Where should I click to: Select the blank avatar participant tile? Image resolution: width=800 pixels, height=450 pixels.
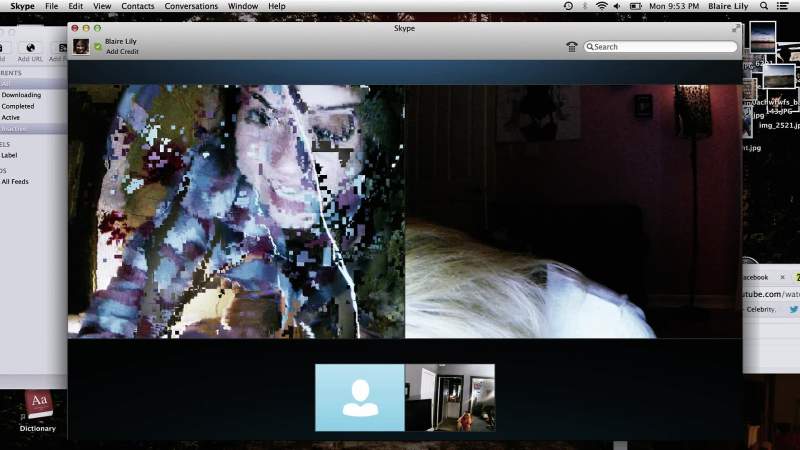click(x=360, y=397)
